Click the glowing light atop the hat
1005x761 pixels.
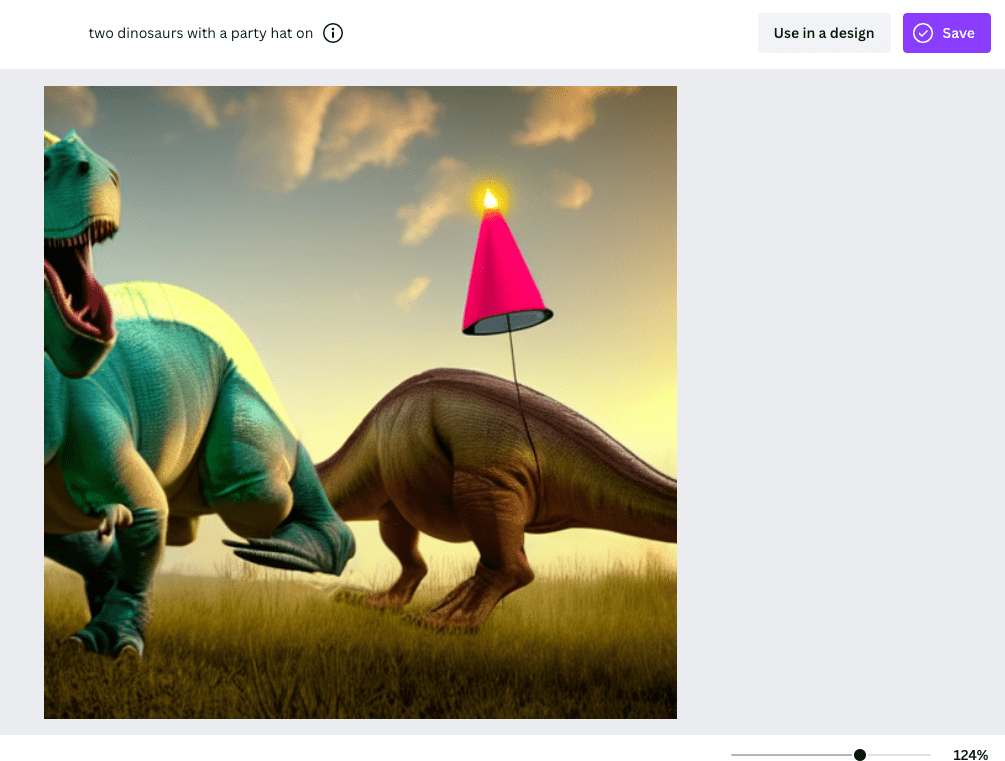(x=490, y=199)
